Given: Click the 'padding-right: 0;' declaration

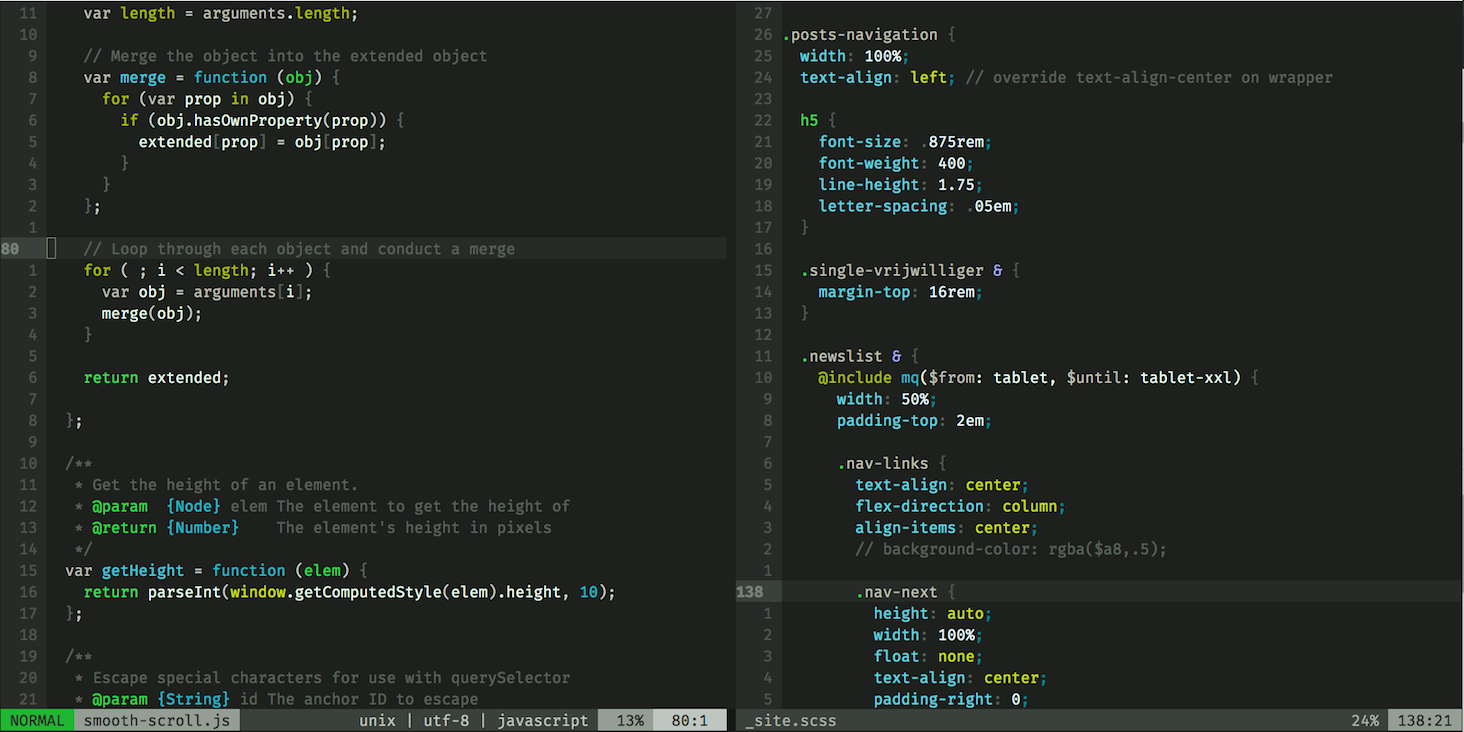Looking at the screenshot, I should pyautogui.click(x=952, y=699).
